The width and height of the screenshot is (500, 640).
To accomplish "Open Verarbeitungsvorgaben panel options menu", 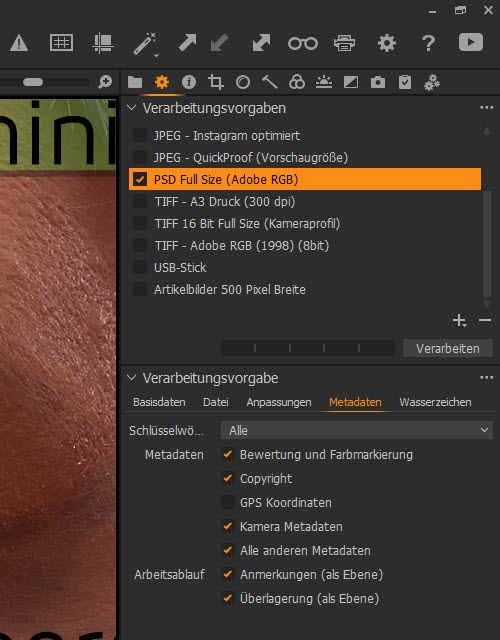I will [487, 108].
